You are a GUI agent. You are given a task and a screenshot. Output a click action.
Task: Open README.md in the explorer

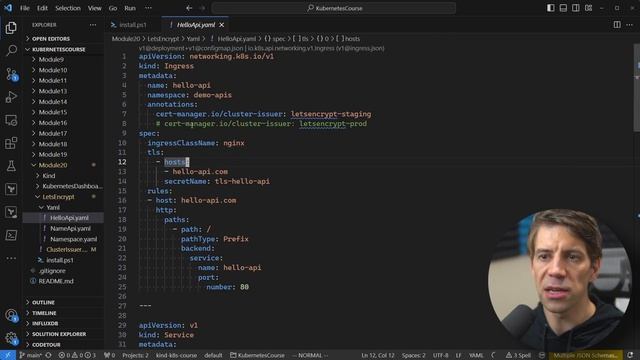click(56, 281)
